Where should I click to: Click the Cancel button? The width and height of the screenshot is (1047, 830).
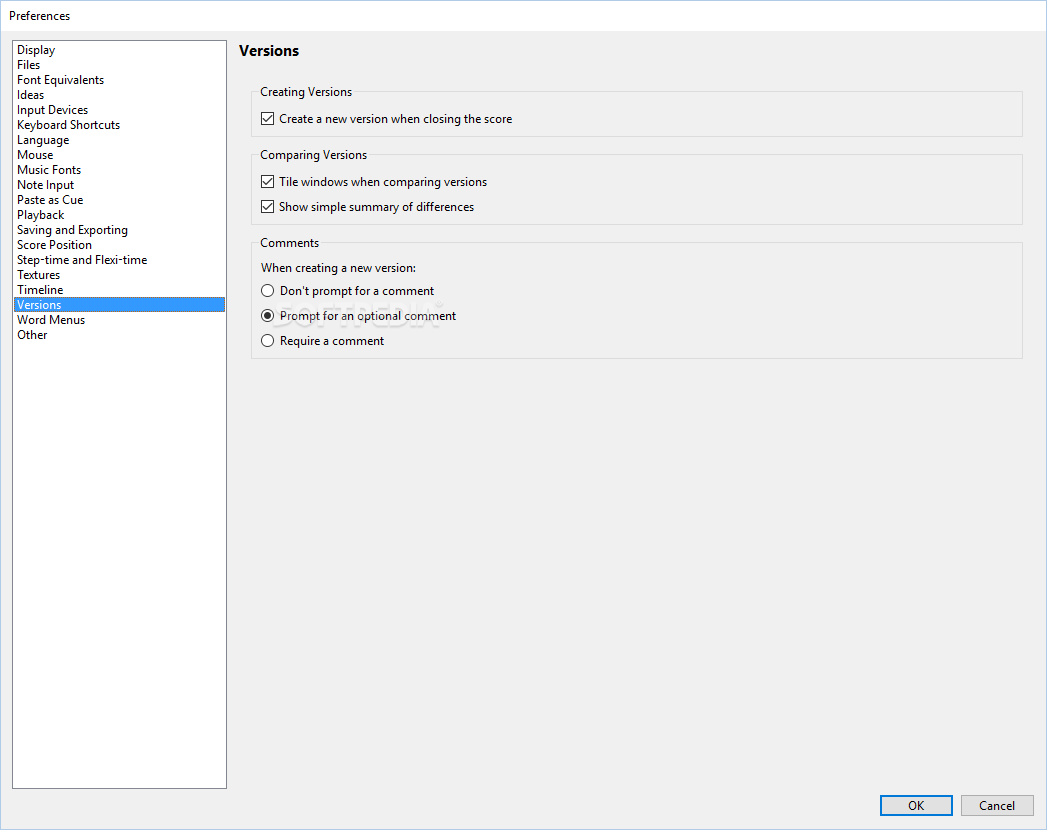tap(996, 805)
